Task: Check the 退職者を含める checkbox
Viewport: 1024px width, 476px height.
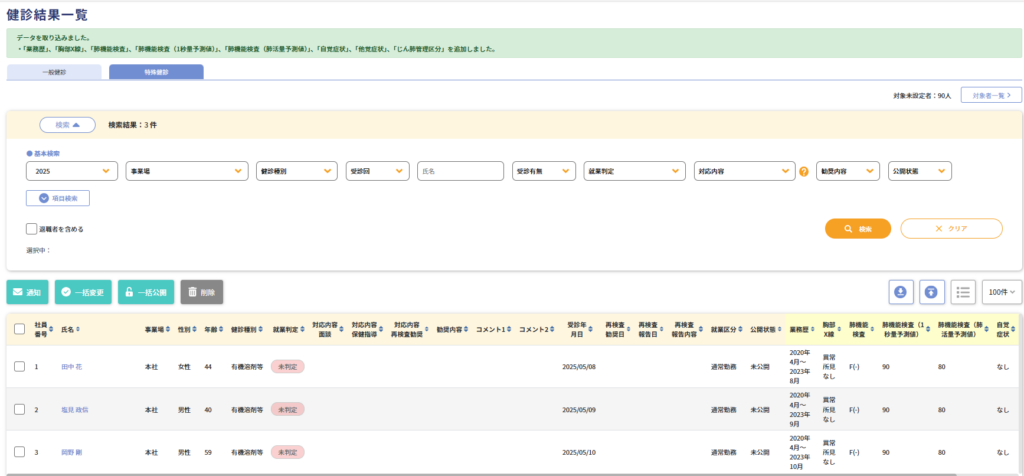Action: tap(32, 228)
